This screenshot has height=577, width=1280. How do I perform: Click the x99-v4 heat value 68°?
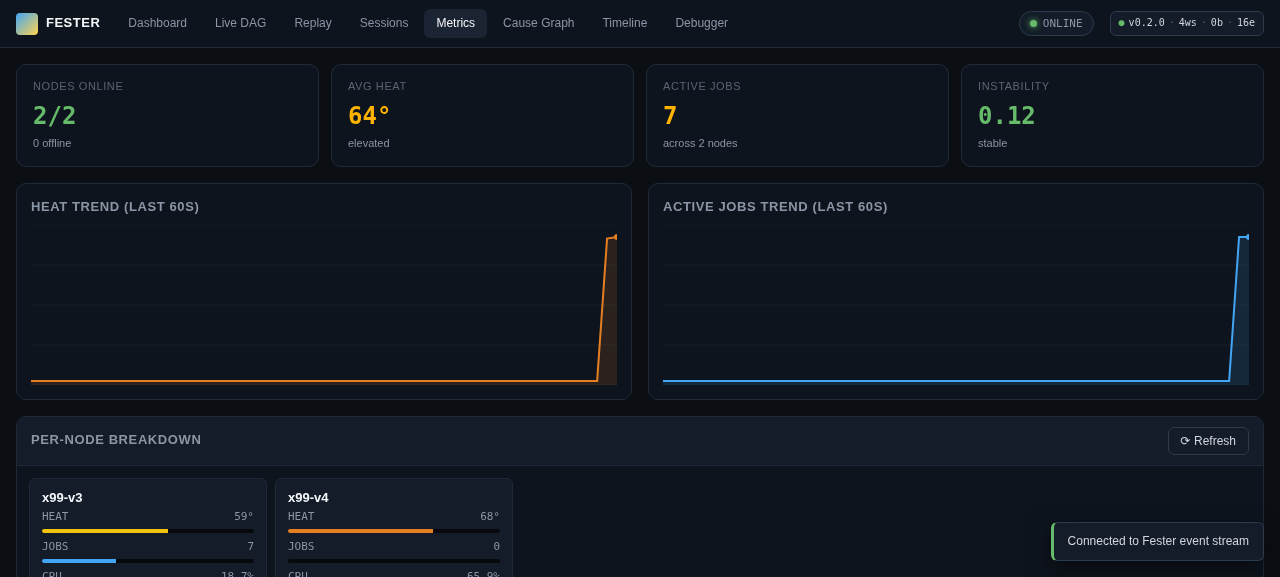pos(490,517)
